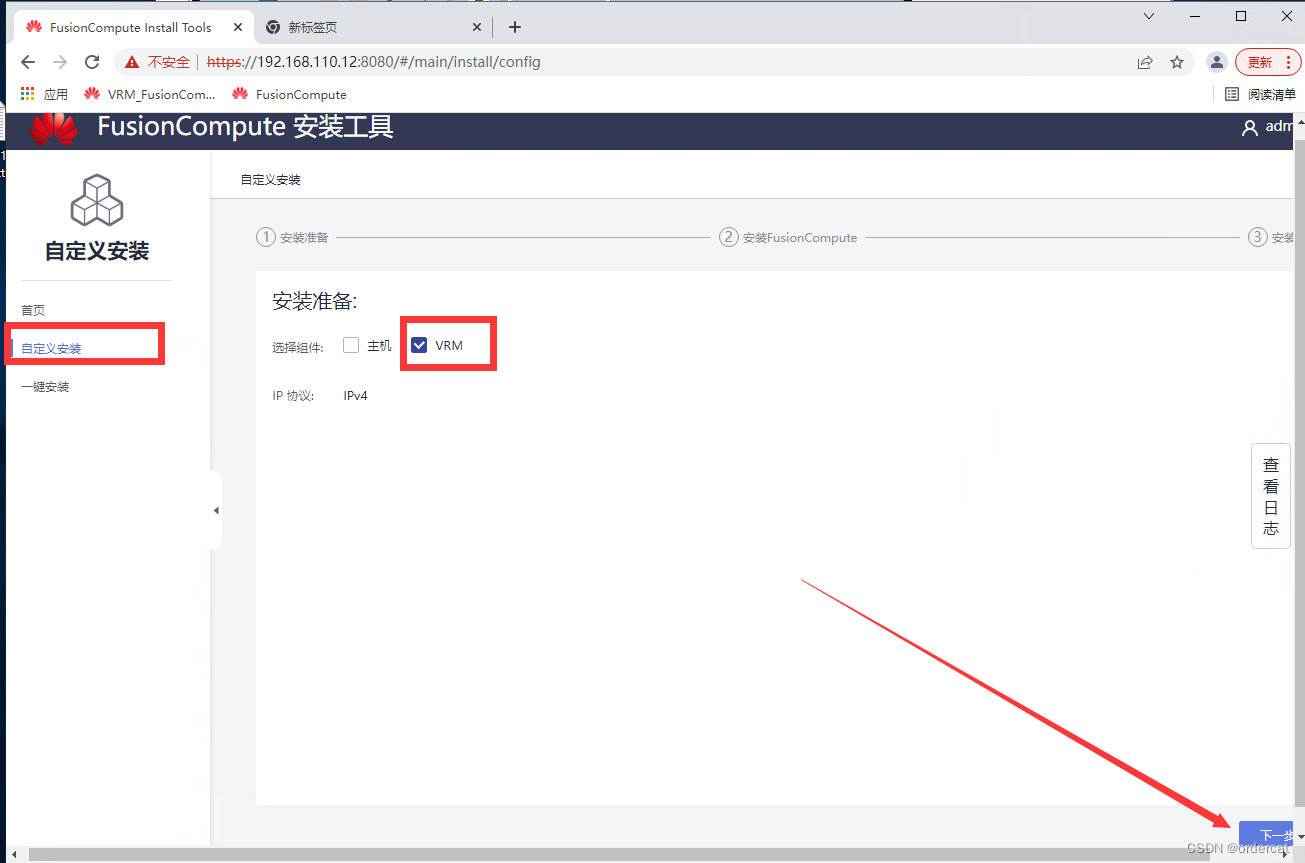Collapse the sidebar with arrow handle
The image size is (1305, 863).
(x=216, y=510)
